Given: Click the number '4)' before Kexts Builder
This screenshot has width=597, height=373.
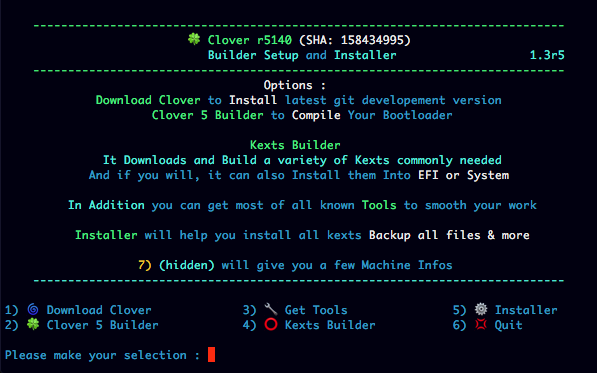Looking at the screenshot, I should (x=250, y=325).
